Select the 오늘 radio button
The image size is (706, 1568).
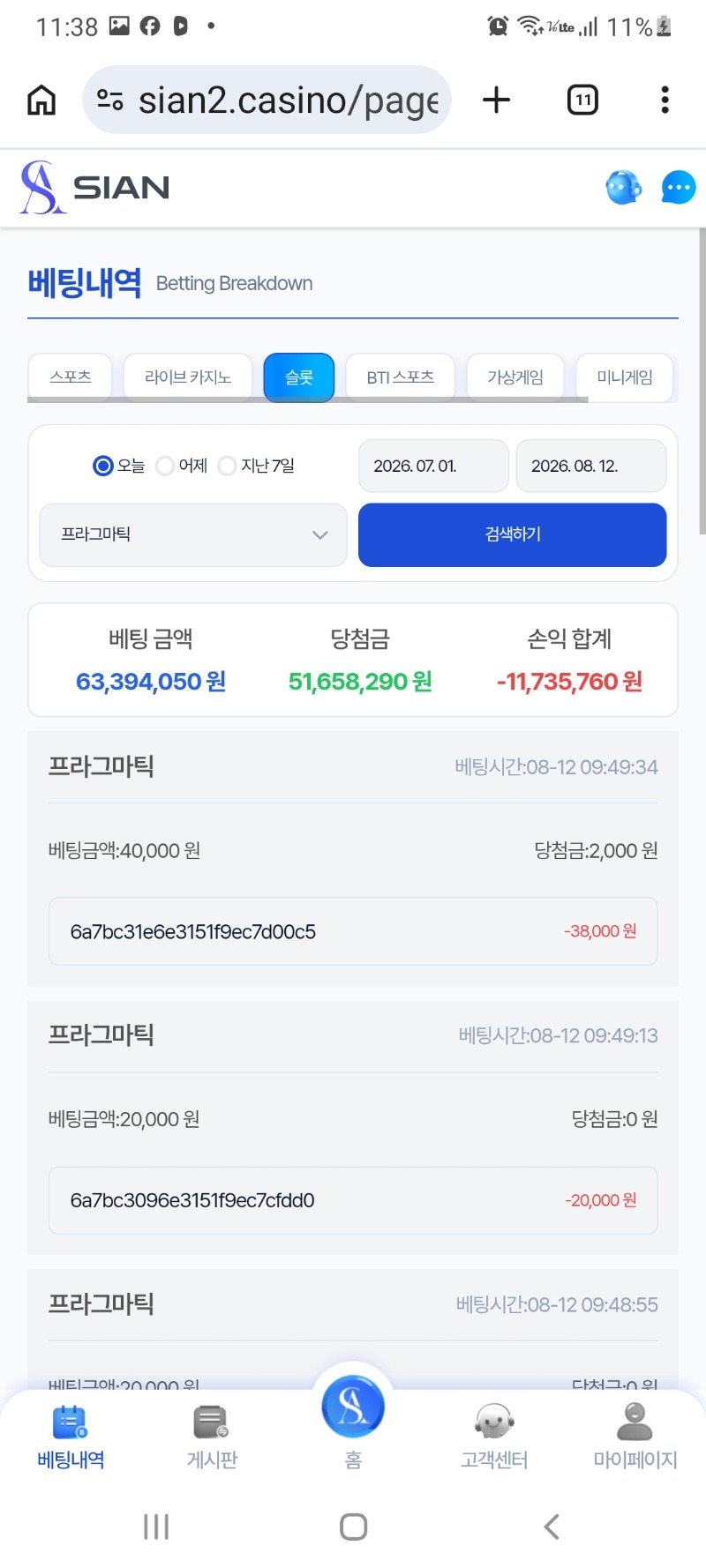pos(103,466)
